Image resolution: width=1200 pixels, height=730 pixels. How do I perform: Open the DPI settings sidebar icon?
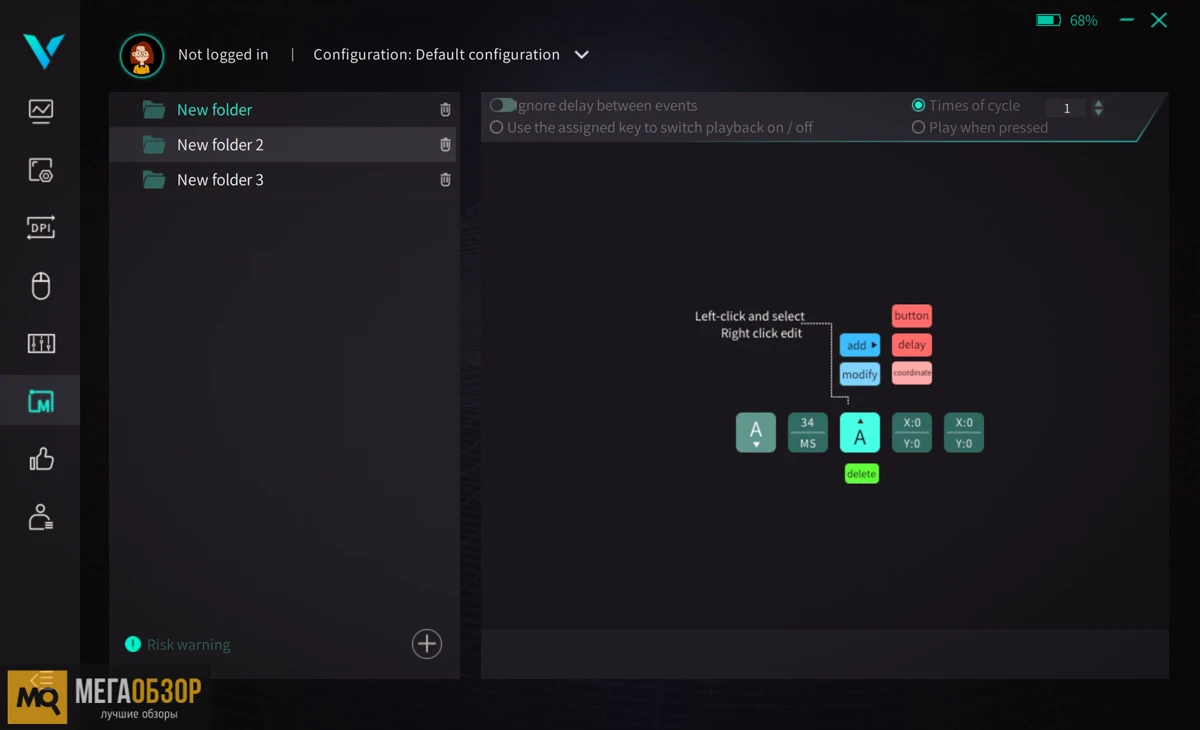coord(41,228)
